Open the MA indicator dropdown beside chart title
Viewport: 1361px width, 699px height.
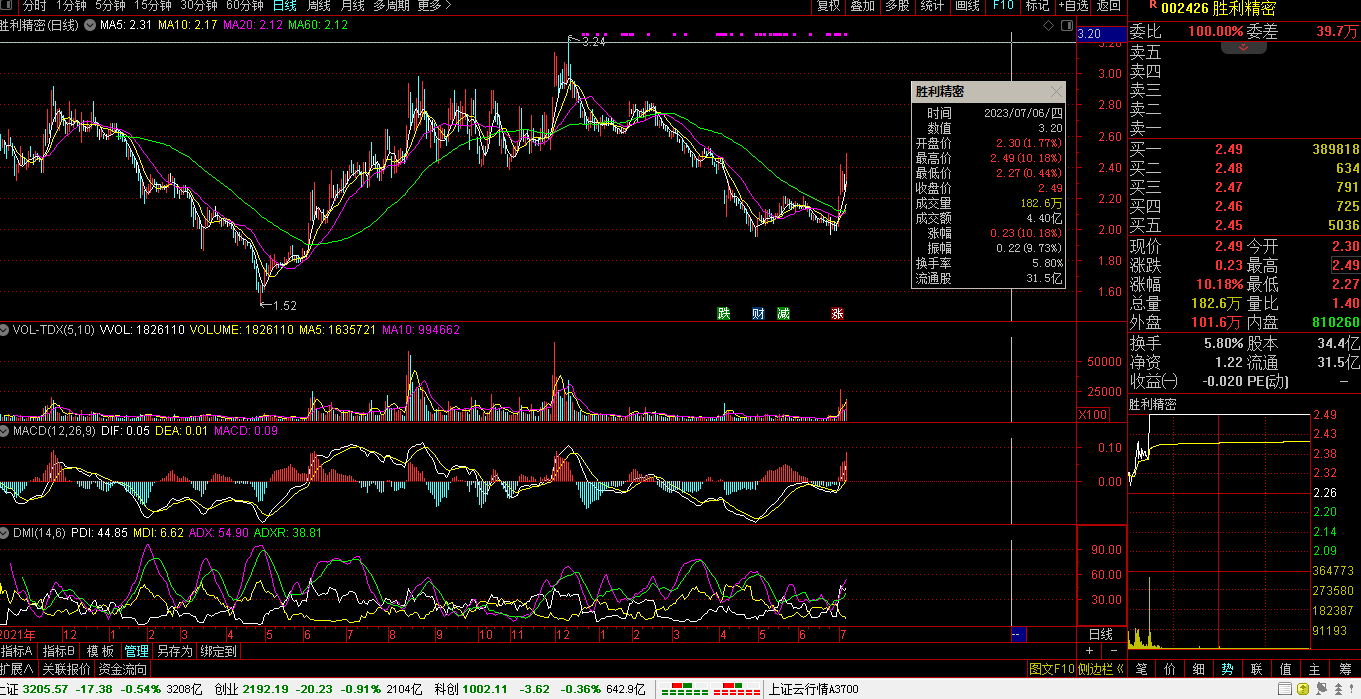(92, 25)
